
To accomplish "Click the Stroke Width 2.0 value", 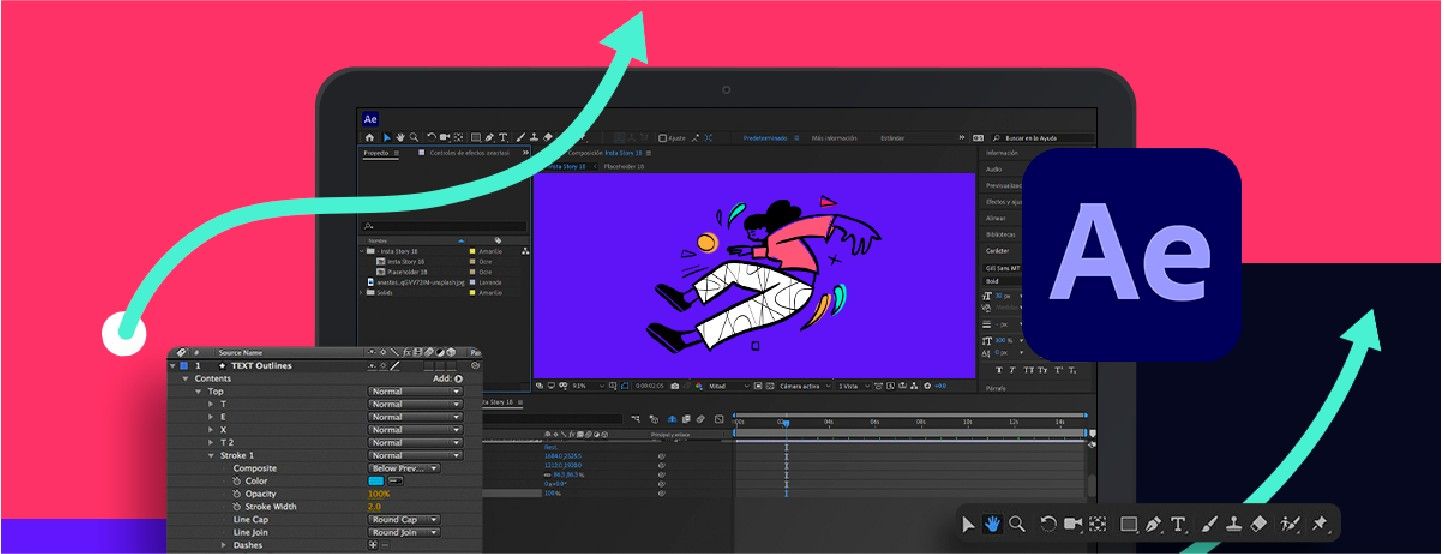I will pyautogui.click(x=374, y=507).
